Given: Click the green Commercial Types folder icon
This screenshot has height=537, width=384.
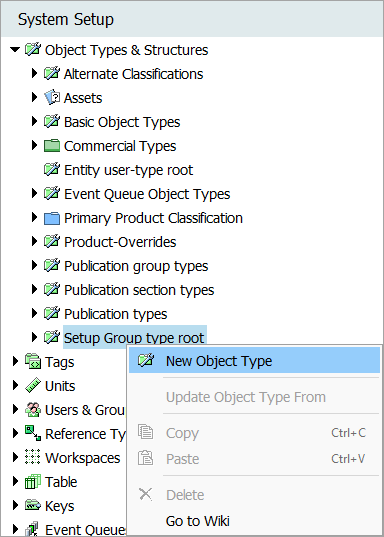Looking at the screenshot, I should pos(52,146).
